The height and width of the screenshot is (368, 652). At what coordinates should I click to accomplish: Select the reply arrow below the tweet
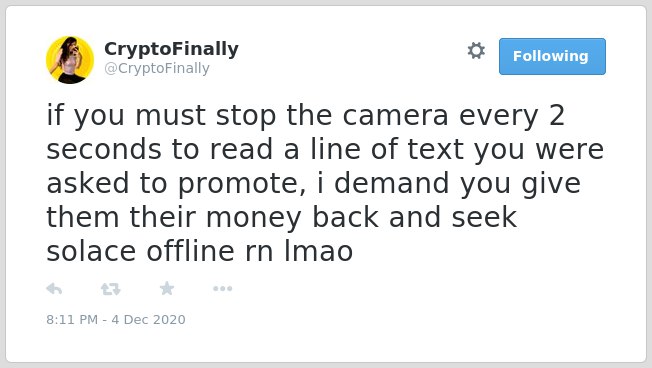54,289
